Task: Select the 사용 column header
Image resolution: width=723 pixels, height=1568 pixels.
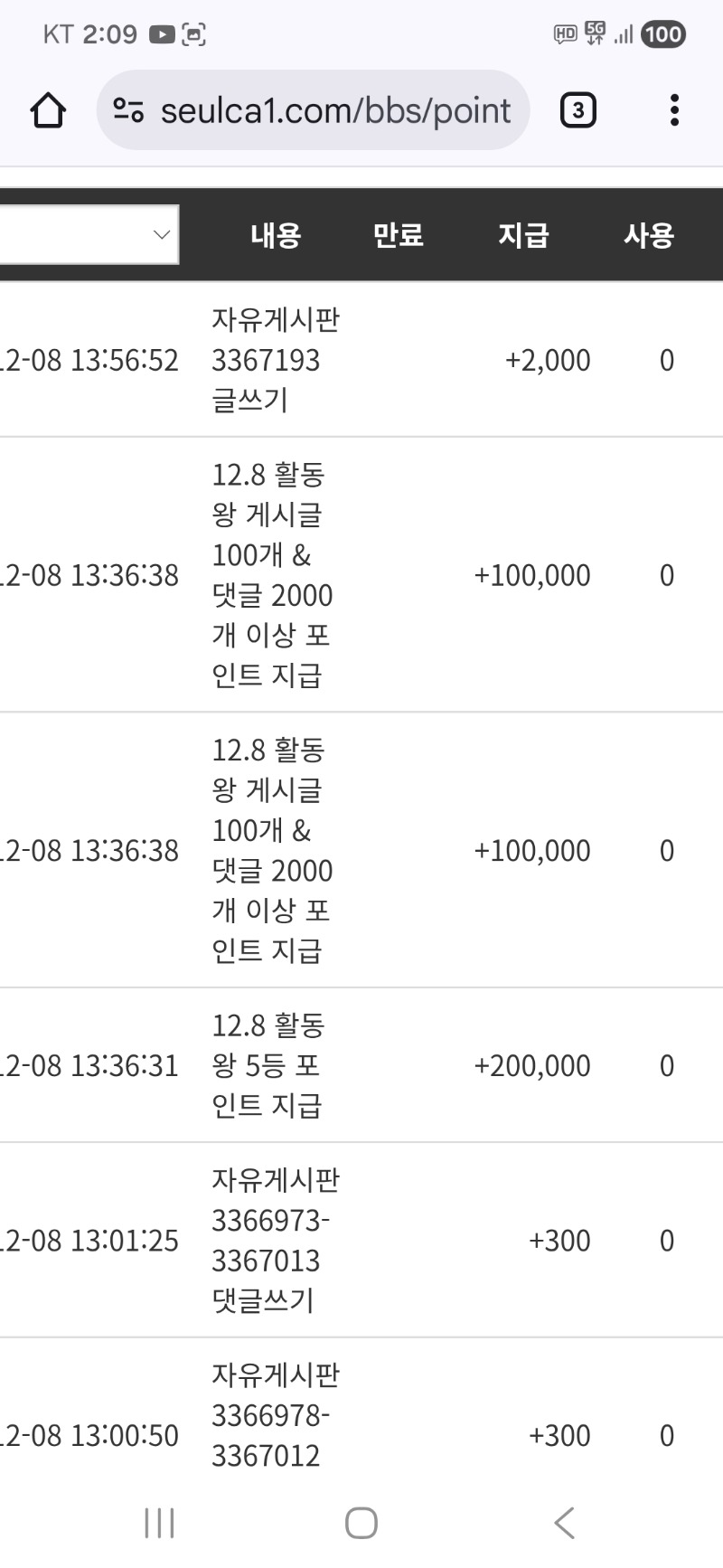Action: pyautogui.click(x=650, y=235)
